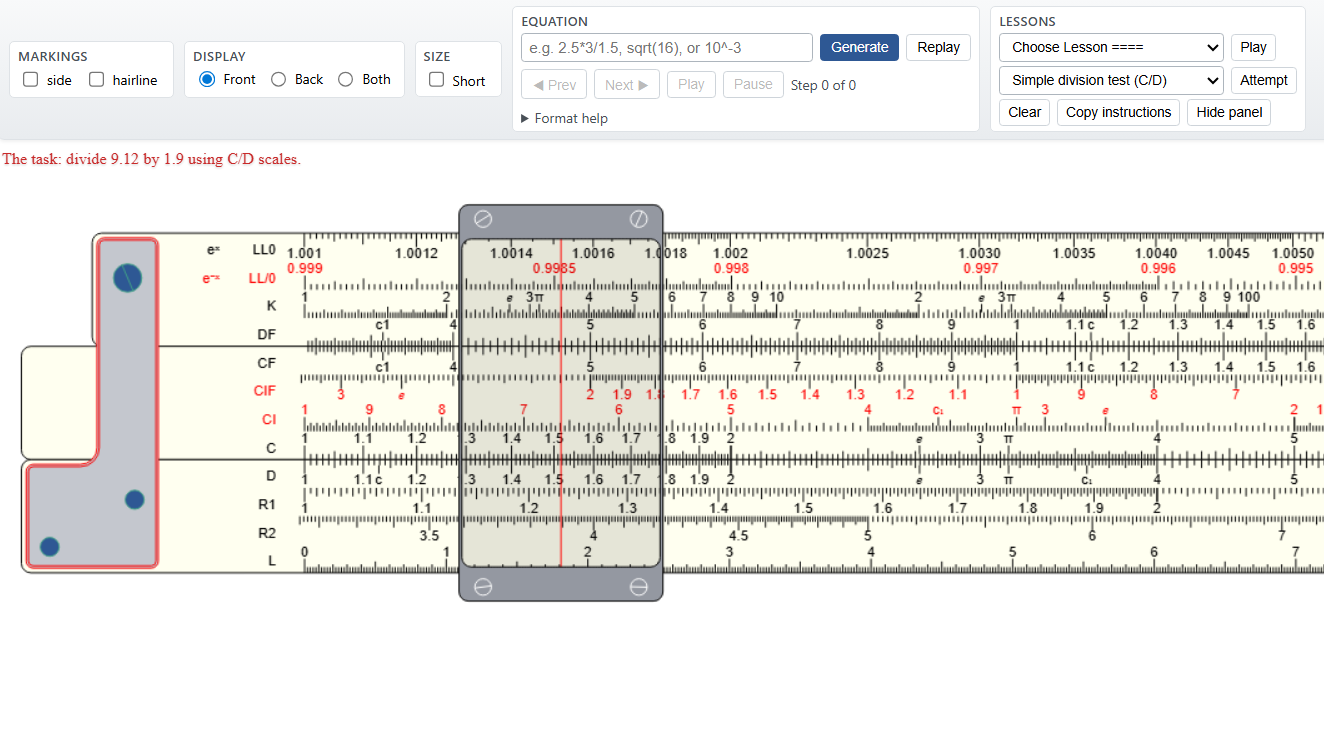Viewport: 1324px width, 744px height.
Task: Click the bottom-left blue rivet on the bracket
Action: pyautogui.click(x=49, y=547)
